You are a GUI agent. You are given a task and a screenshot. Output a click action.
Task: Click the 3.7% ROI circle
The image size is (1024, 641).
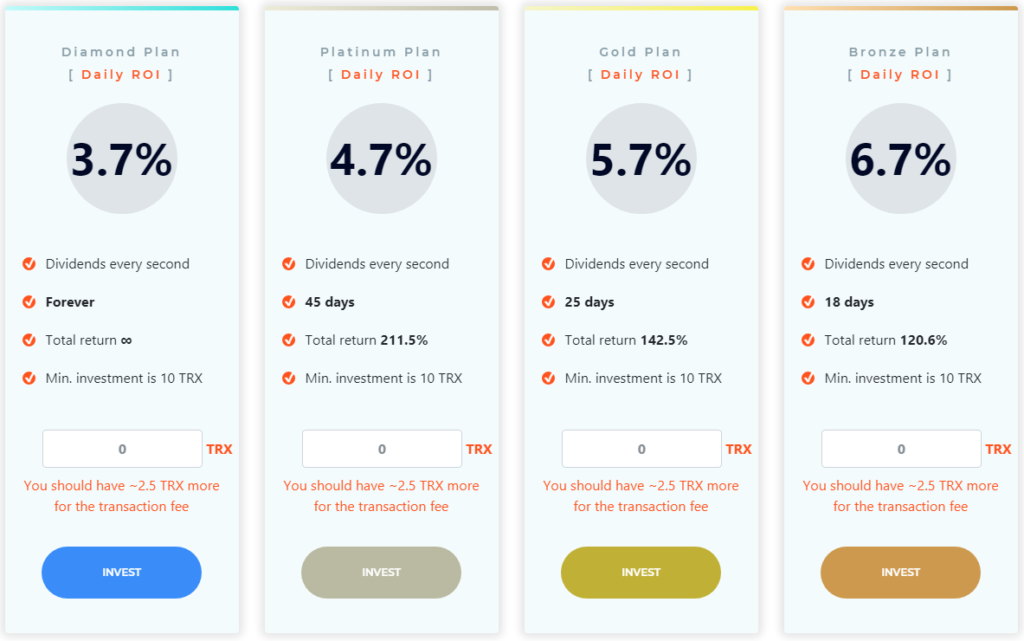121,159
